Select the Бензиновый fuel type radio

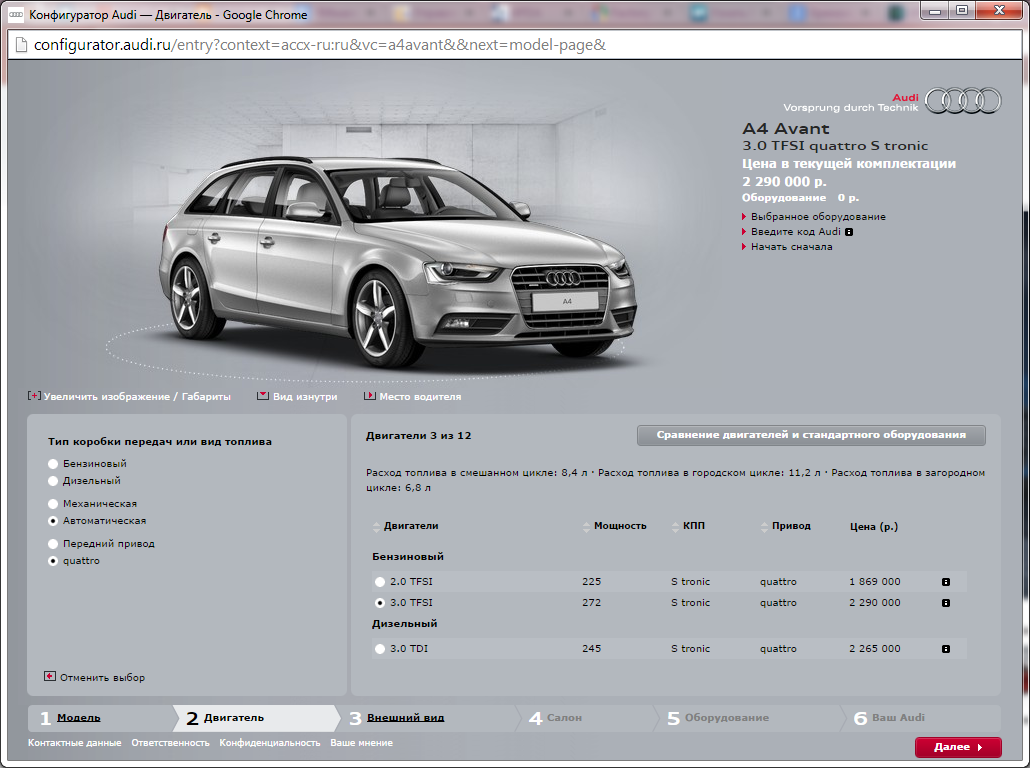coord(53,464)
